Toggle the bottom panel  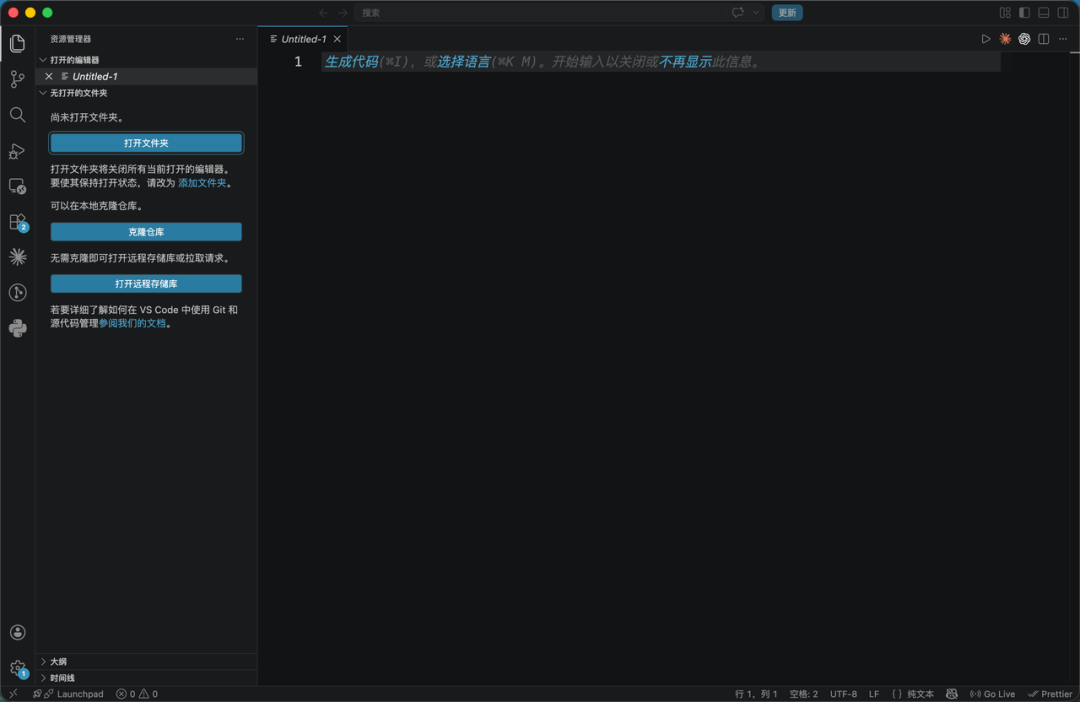1043,12
